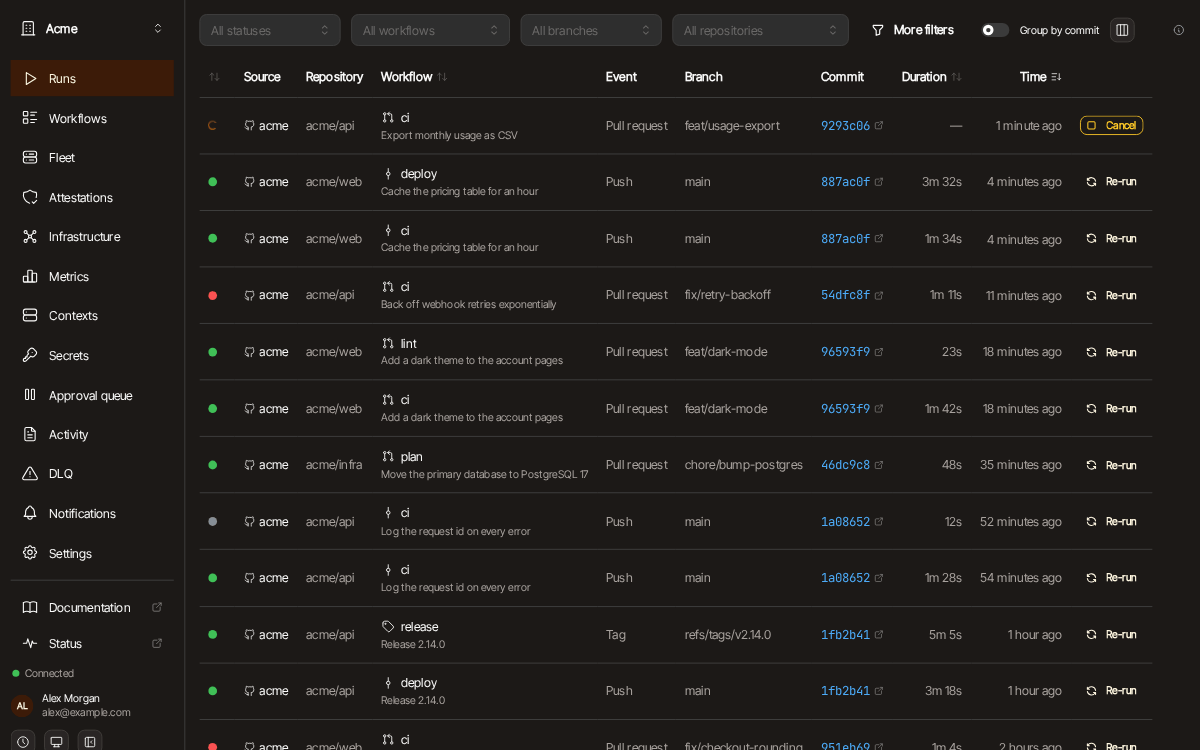Click the '52 minutes ago' time cell
Screen dimensions: 1200x750
(1021, 521)
